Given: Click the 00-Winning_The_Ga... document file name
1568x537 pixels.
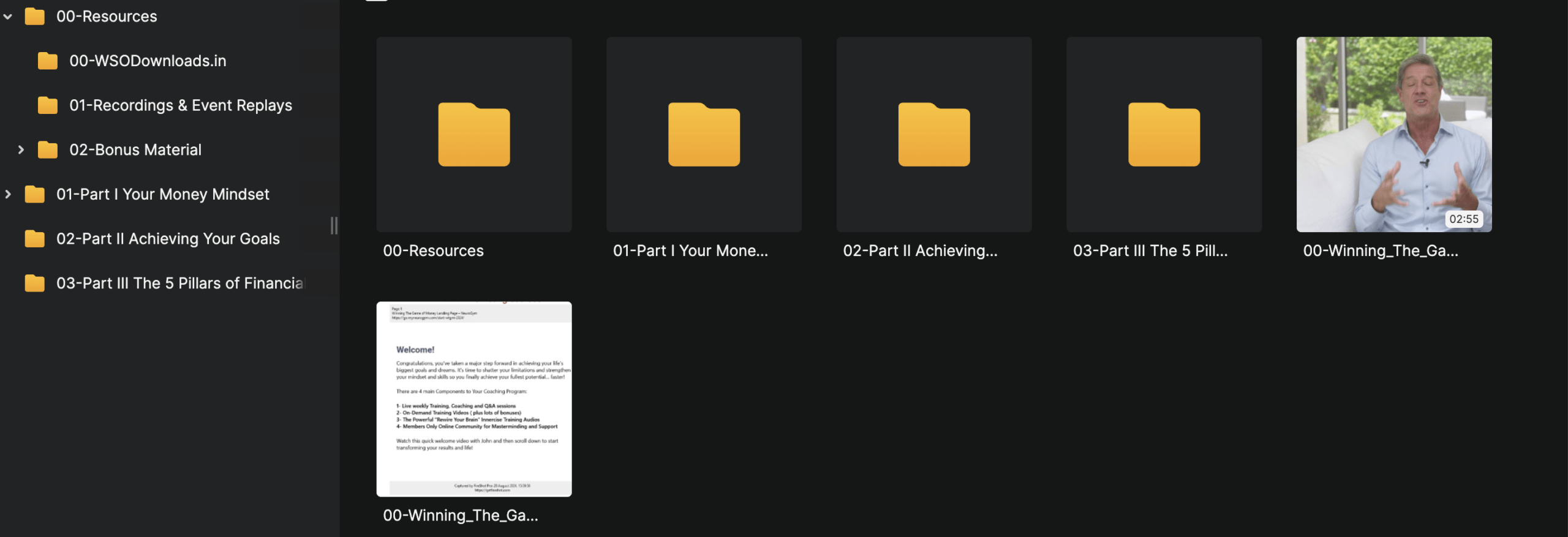Looking at the screenshot, I should click(460, 515).
